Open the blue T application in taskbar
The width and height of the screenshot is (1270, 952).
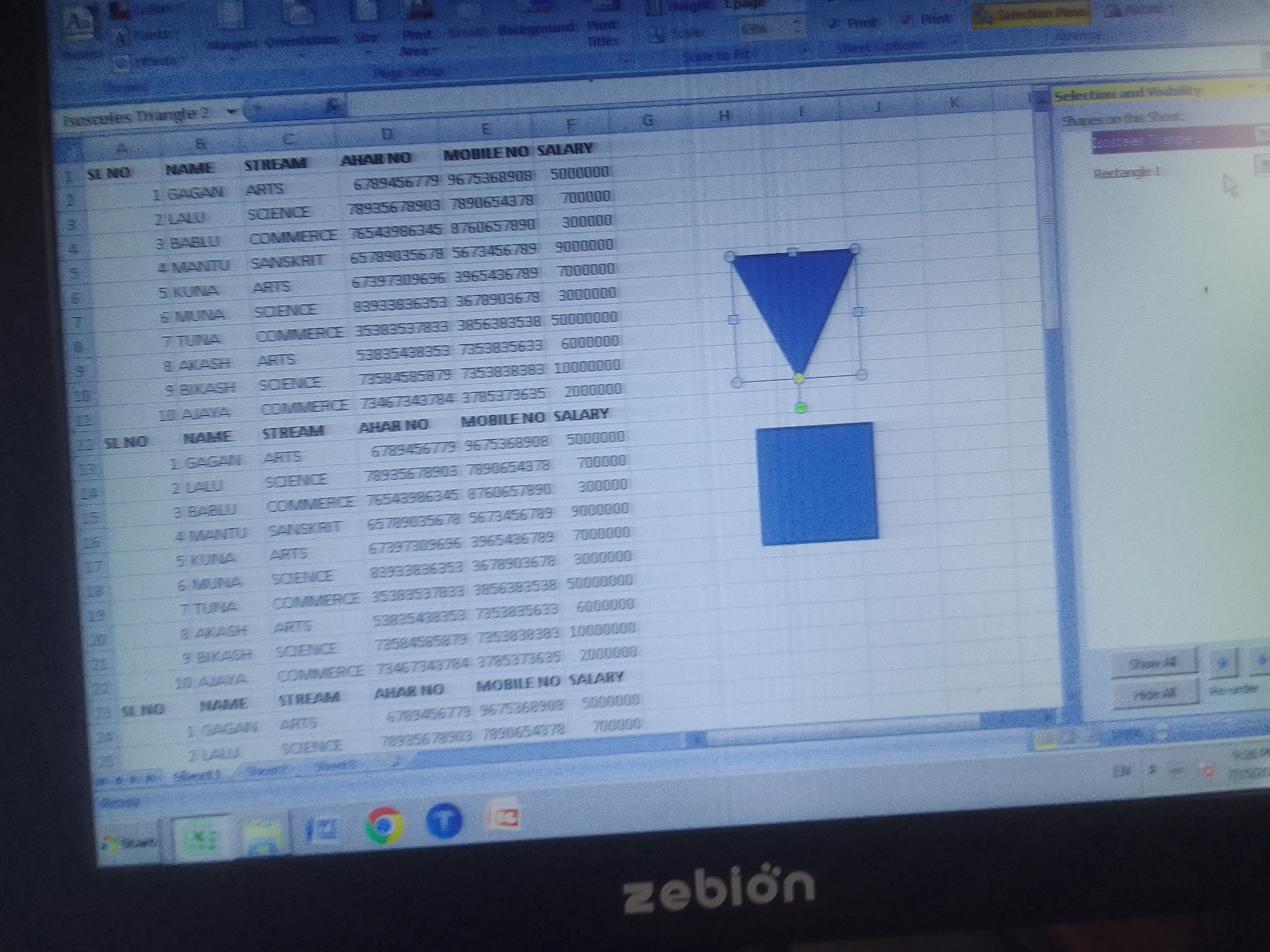point(444,821)
